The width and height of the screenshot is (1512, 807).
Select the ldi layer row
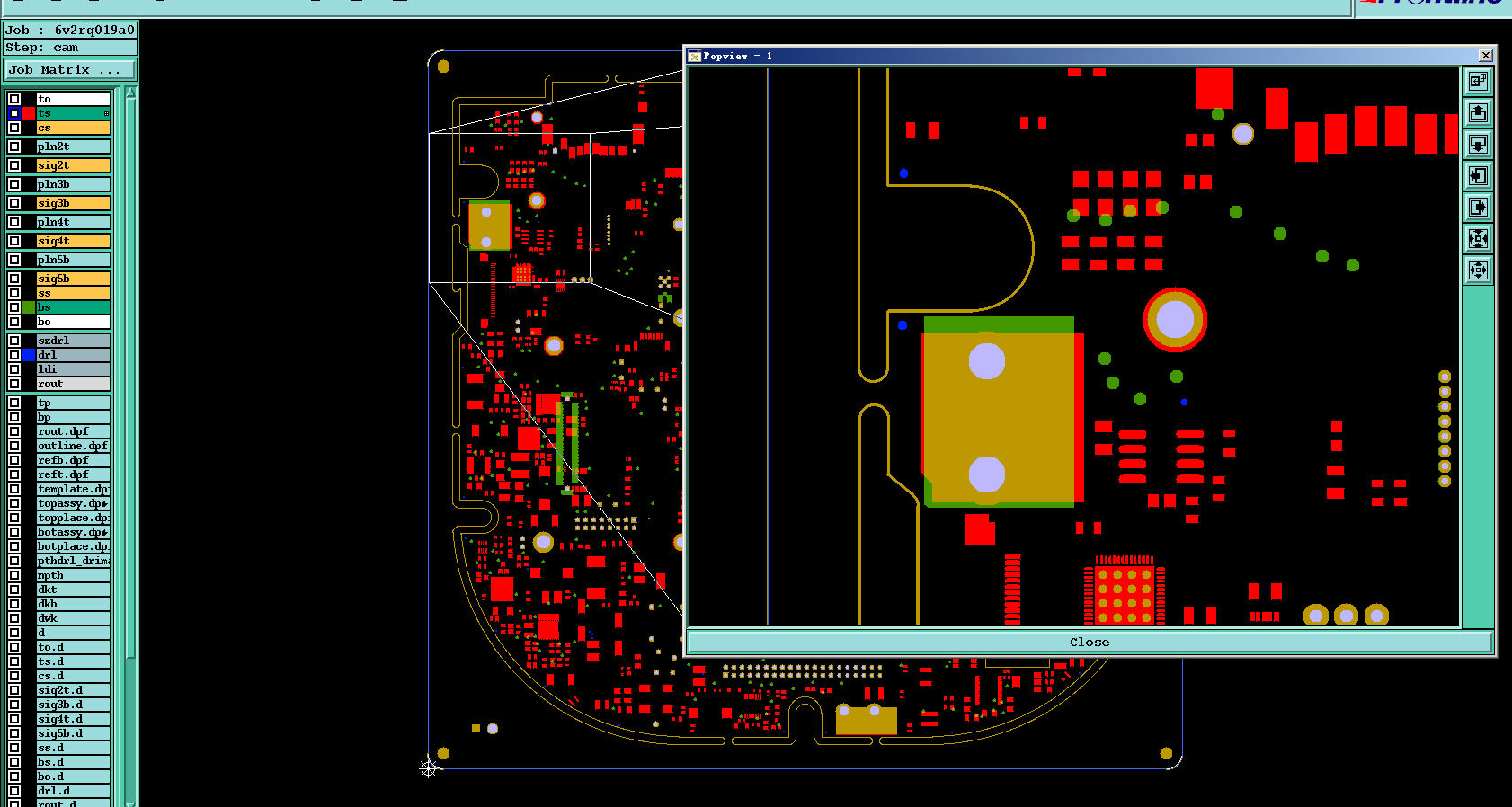73,369
